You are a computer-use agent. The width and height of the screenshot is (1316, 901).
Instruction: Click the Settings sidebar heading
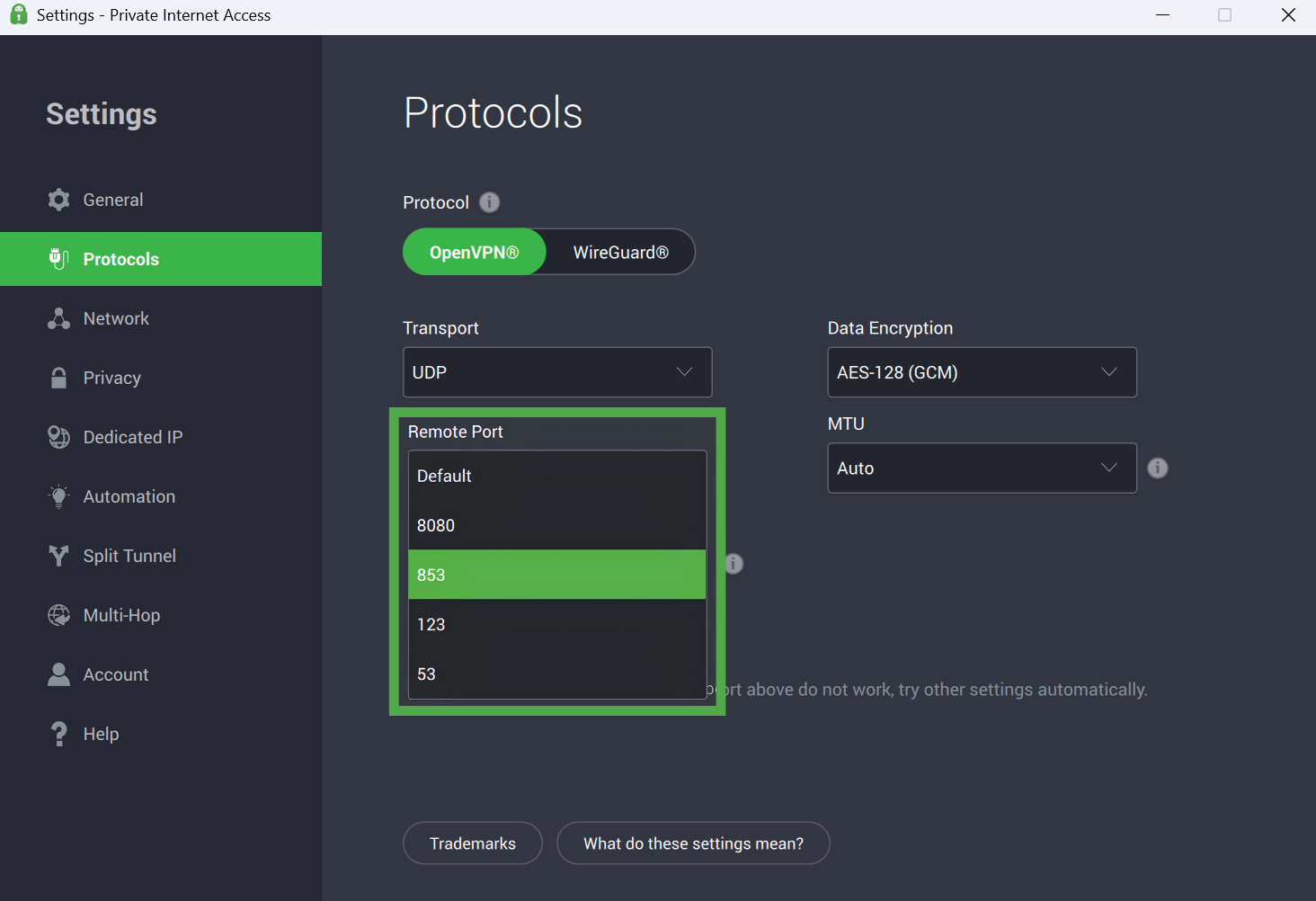102,114
